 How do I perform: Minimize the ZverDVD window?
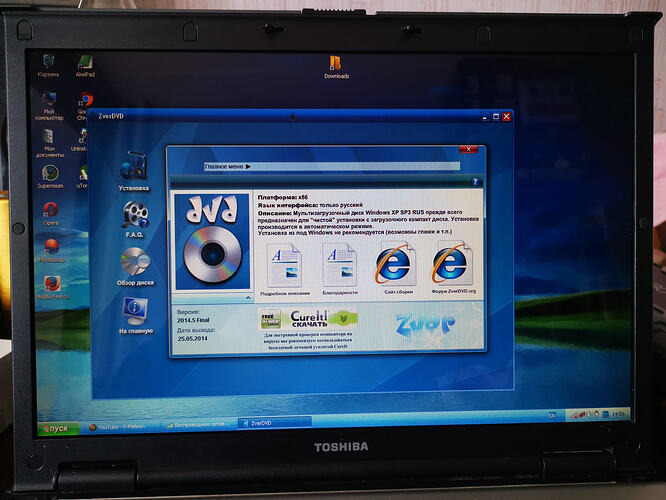pyautogui.click(x=485, y=117)
